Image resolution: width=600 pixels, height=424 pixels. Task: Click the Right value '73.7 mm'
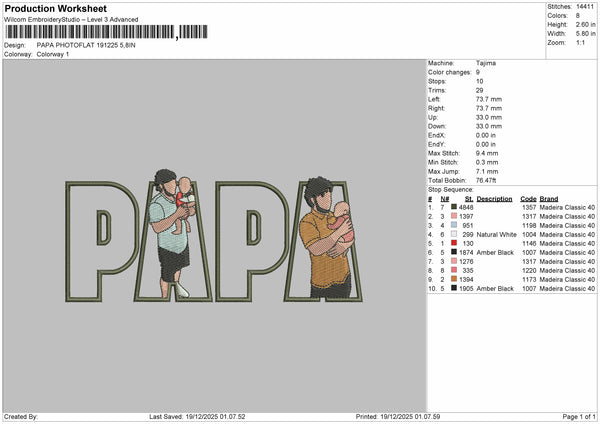(x=489, y=108)
